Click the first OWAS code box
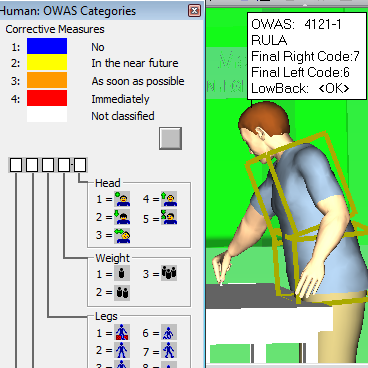 pos(16,165)
